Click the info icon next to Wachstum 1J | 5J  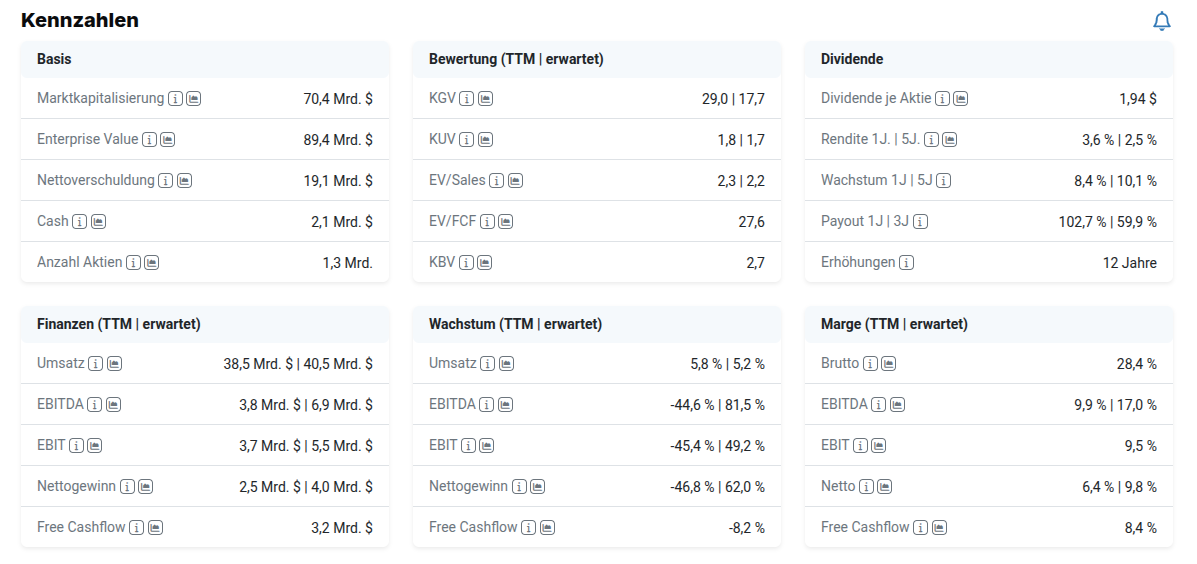pos(943,181)
